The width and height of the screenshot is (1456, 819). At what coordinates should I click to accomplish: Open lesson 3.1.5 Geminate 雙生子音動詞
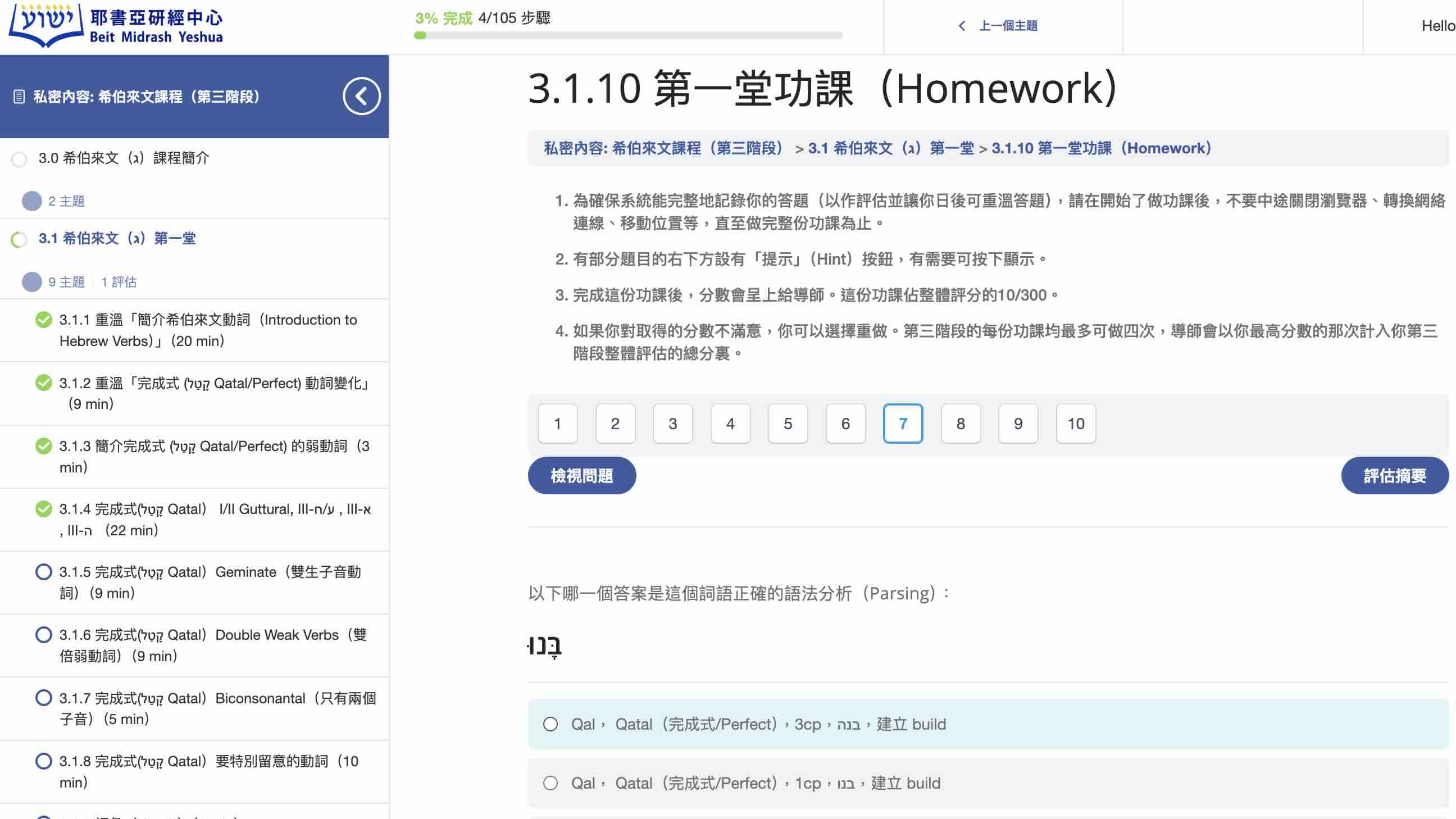(x=210, y=583)
